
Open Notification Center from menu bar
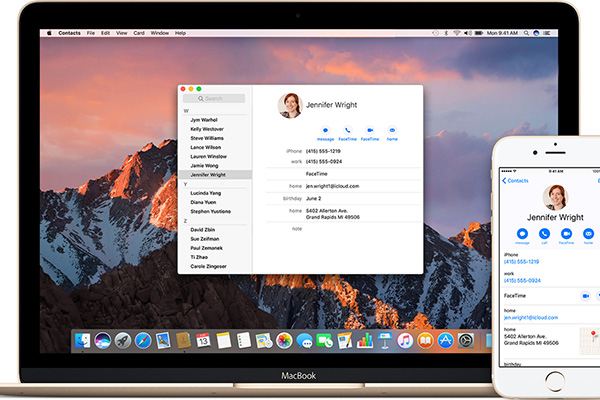[547, 33]
